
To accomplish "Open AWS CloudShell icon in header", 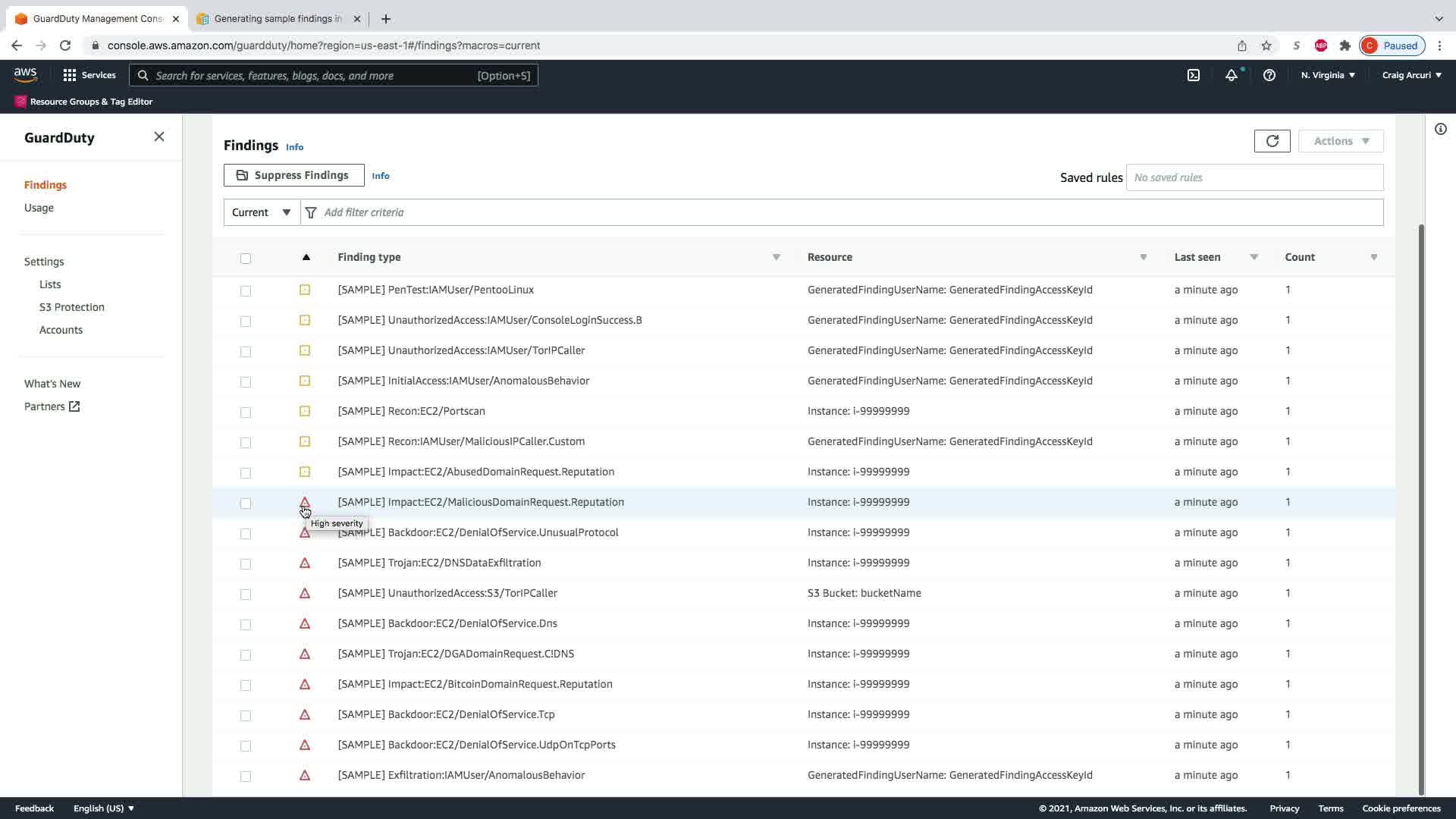I will coord(1193,75).
